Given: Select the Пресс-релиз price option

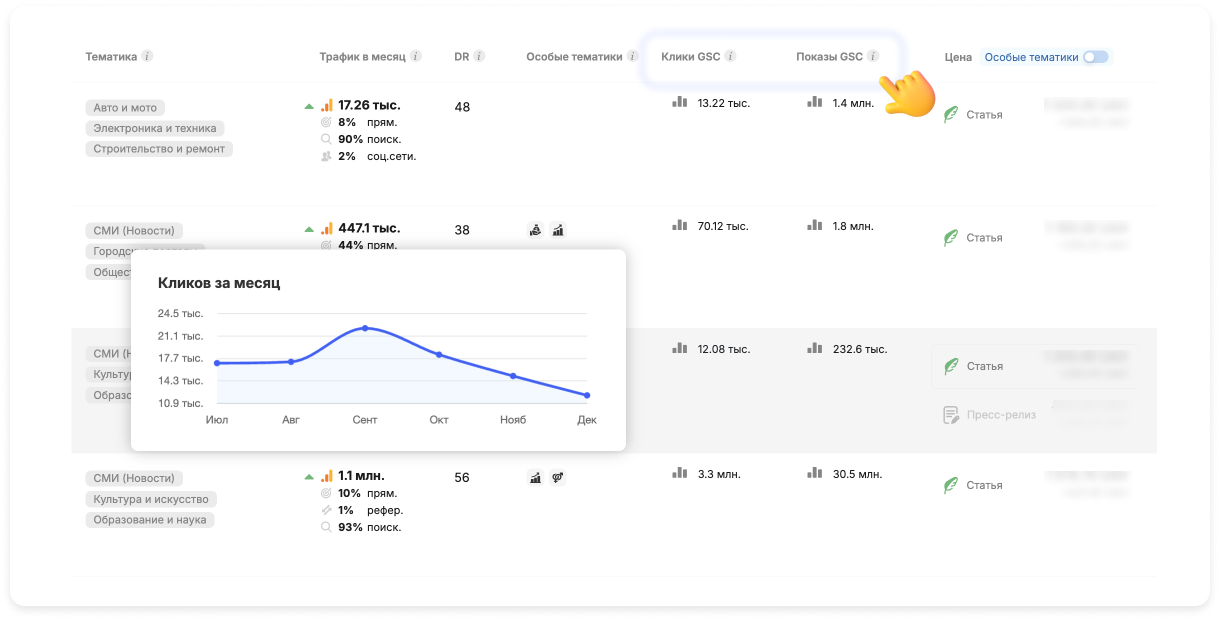Looking at the screenshot, I should tap(1001, 414).
